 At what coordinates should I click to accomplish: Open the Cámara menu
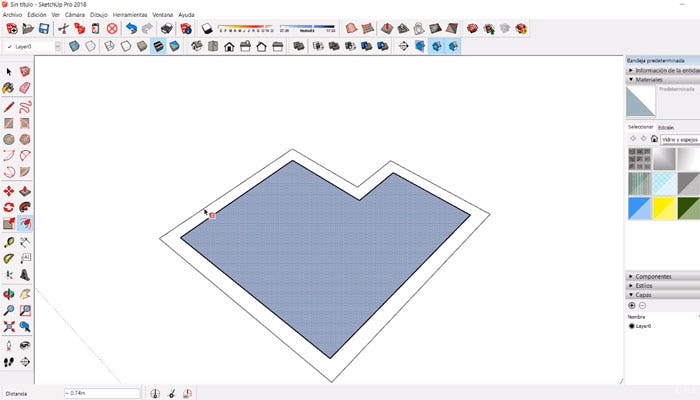(75, 15)
